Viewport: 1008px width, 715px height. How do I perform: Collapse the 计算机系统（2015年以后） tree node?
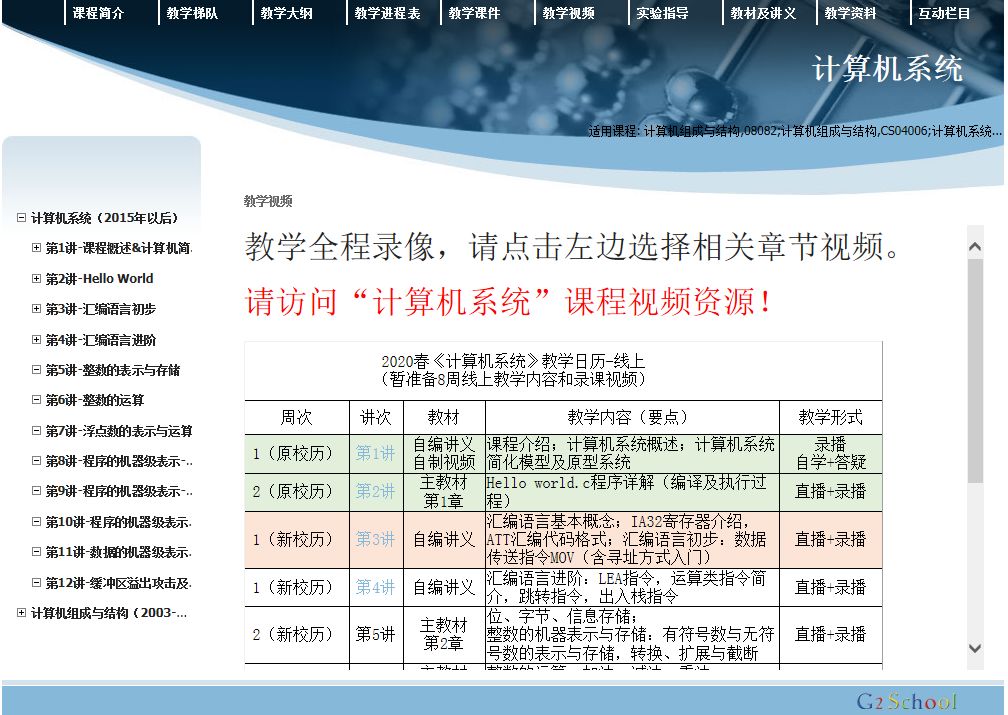(22, 218)
